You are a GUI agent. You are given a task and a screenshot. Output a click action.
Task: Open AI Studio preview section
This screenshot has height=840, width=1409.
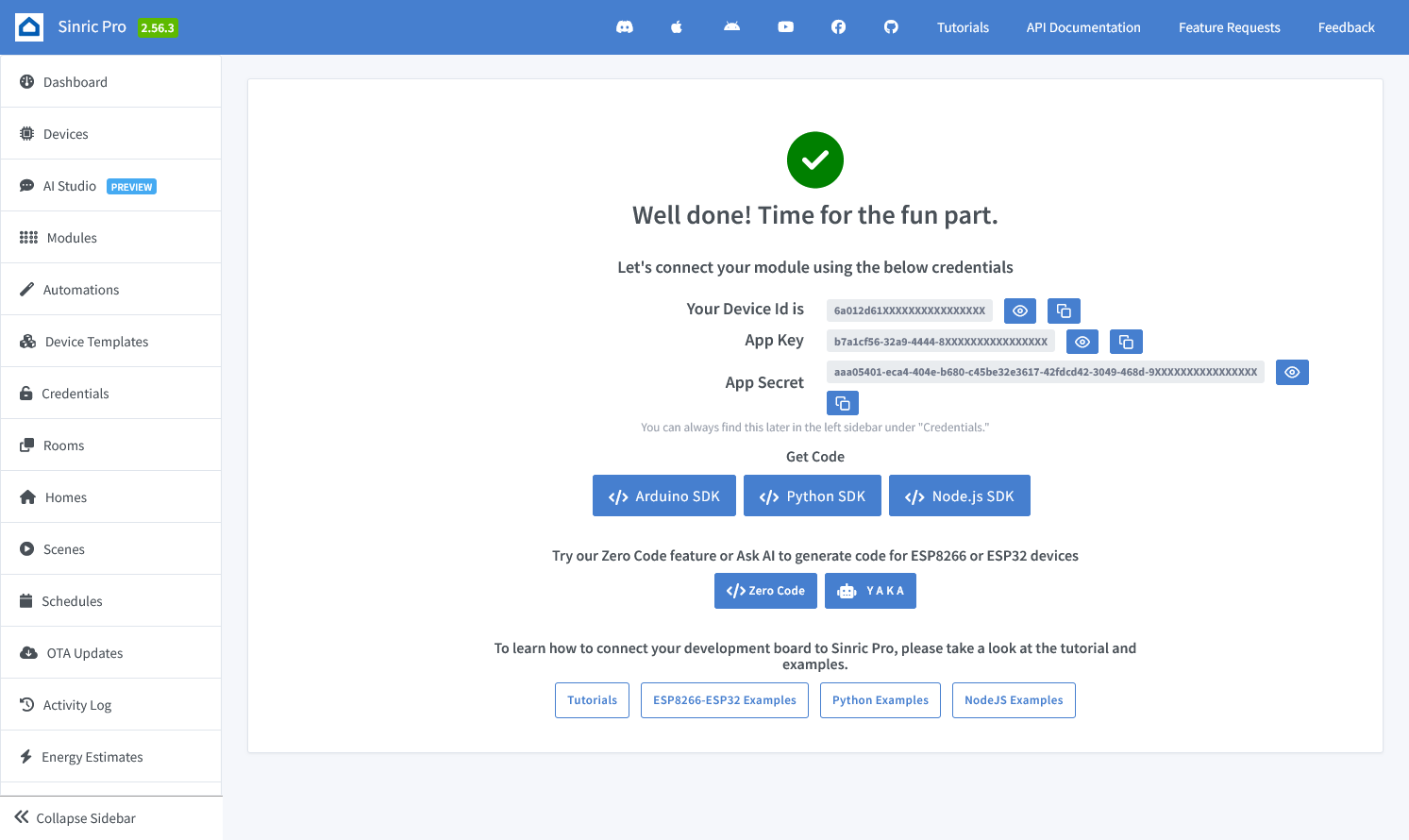(x=111, y=186)
